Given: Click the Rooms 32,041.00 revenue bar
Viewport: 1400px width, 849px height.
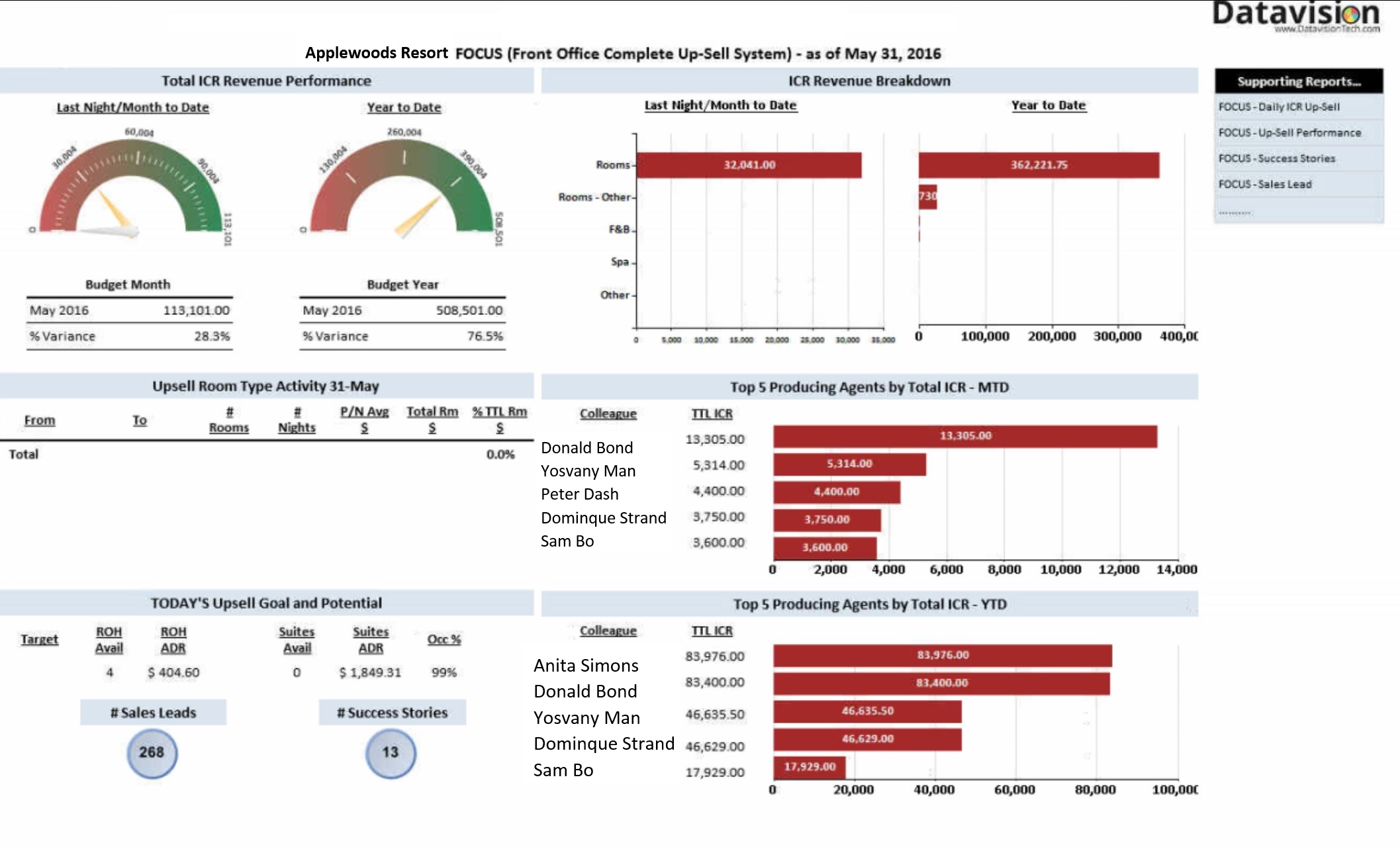Looking at the screenshot, I should tap(749, 165).
